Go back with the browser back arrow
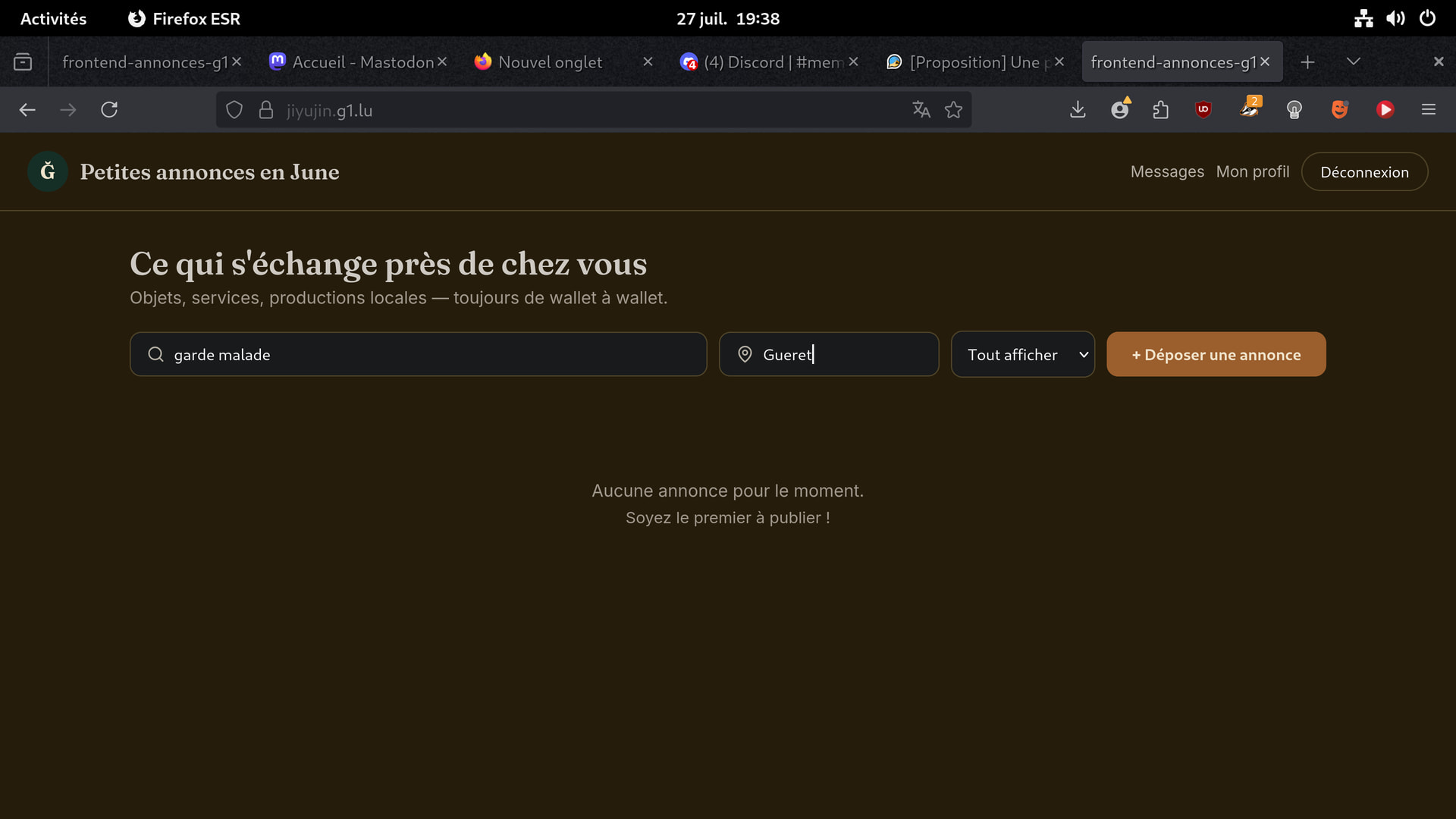 tap(27, 110)
